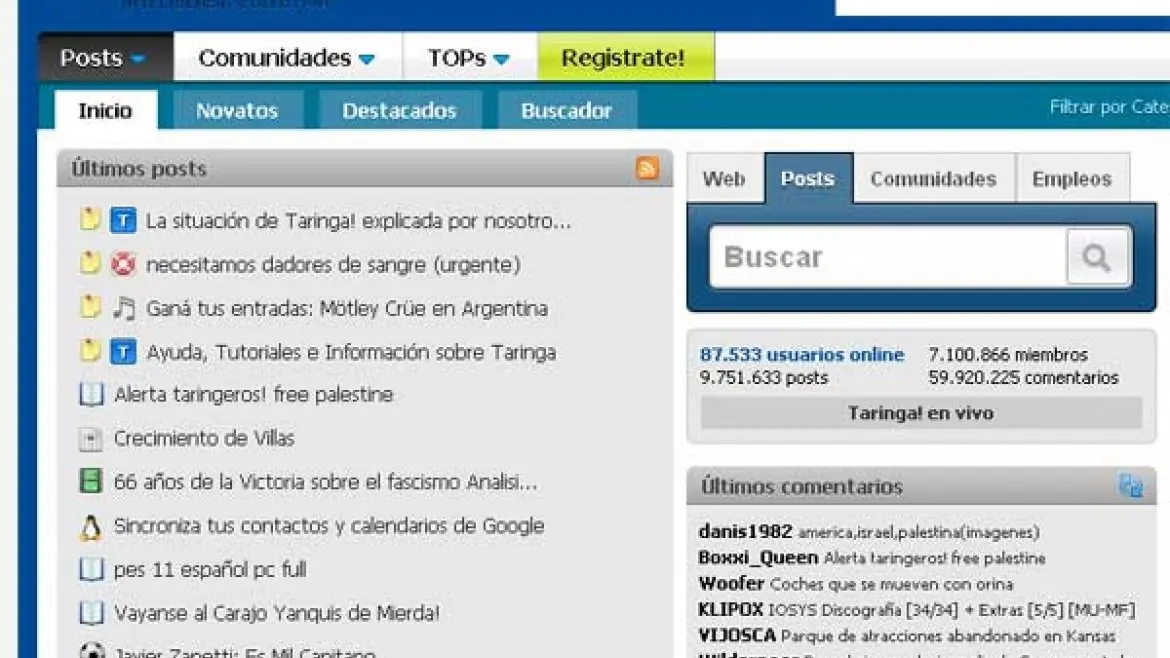Viewport: 1170px width, 658px height.
Task: Open user danis1982's profile link
Action: [745, 531]
